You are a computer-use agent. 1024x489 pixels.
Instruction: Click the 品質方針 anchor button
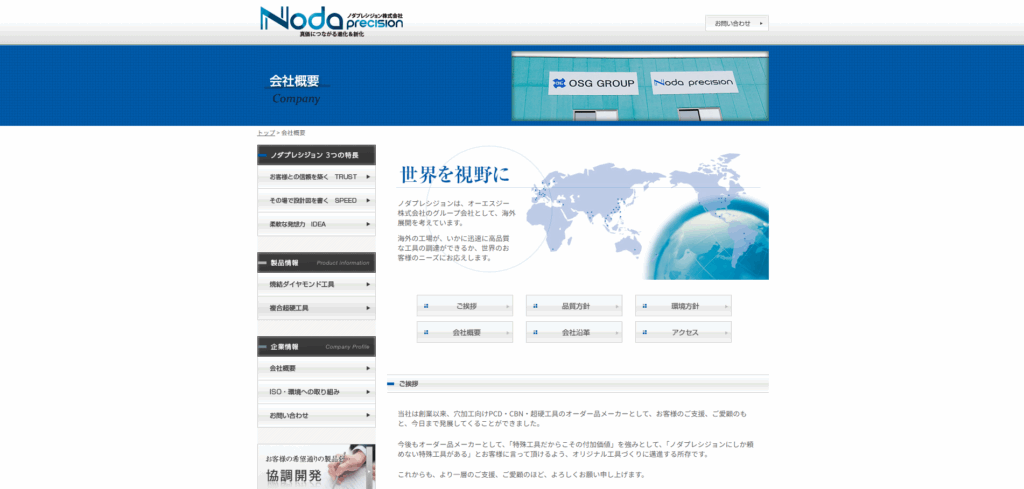click(x=574, y=306)
